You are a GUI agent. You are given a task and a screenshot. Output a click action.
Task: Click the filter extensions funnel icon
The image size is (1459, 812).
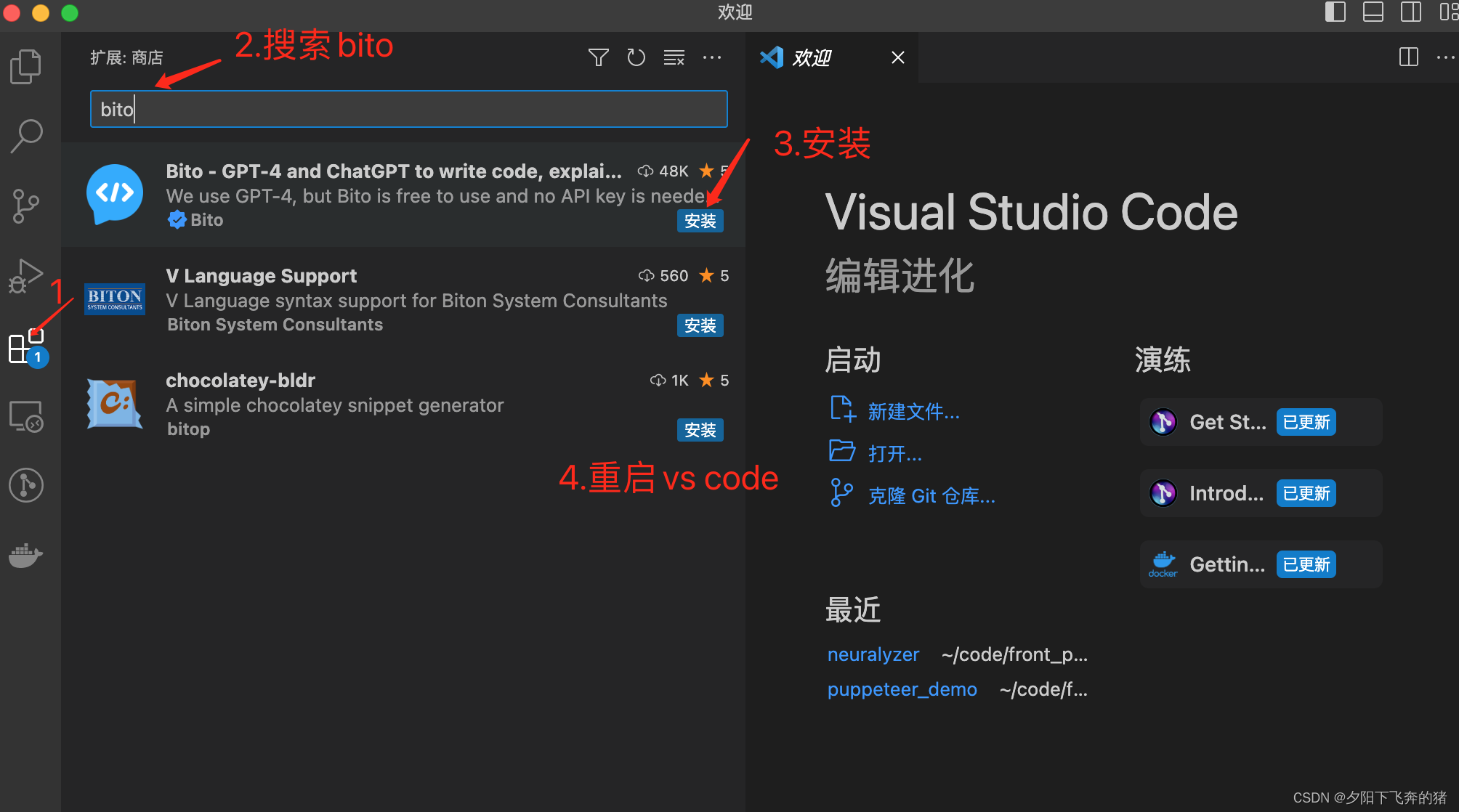point(598,57)
